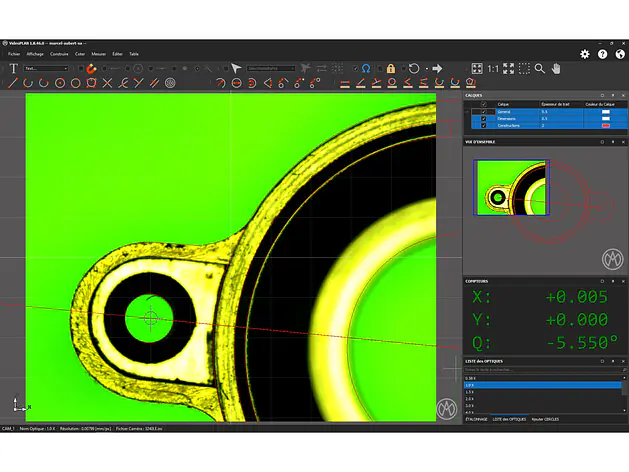
Task: Open settings with the gear icon
Action: [585, 54]
